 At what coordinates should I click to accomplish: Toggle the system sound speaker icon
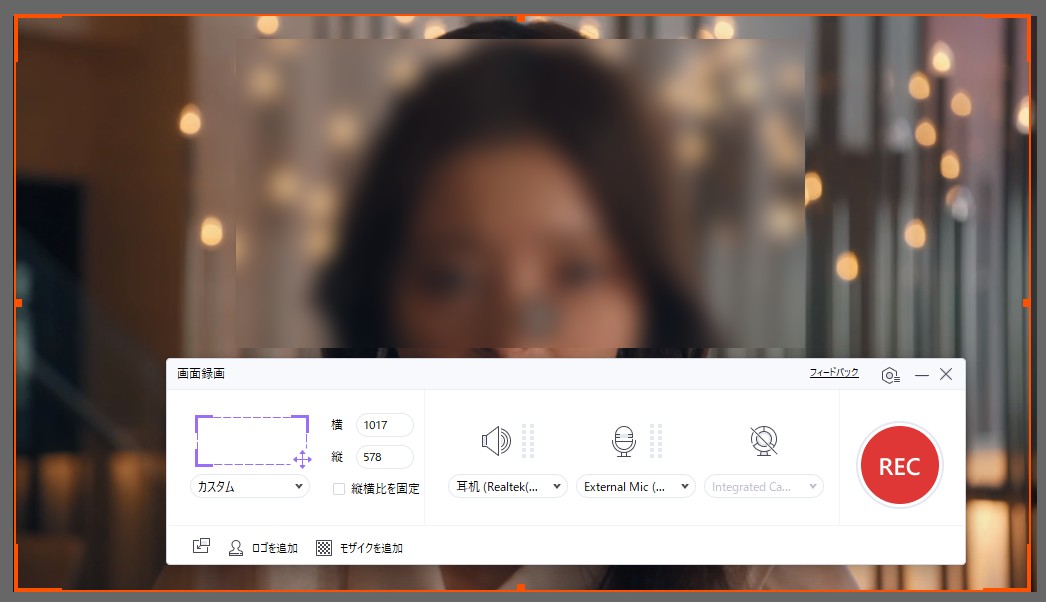495,440
